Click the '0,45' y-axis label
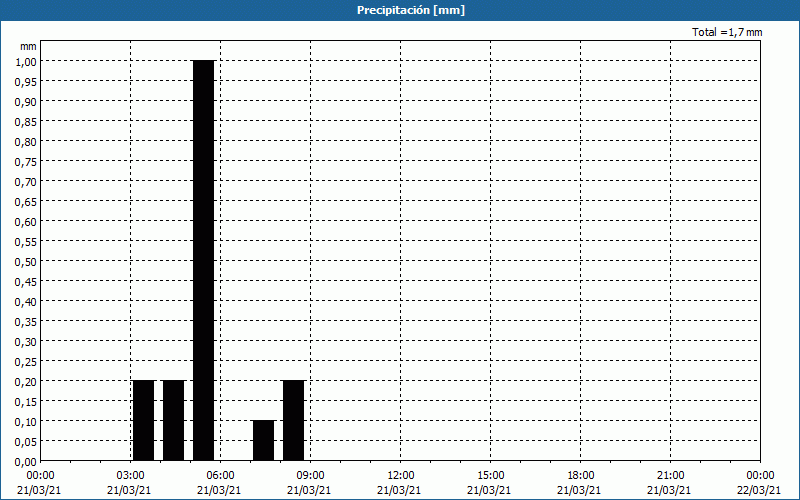The width and height of the screenshot is (800, 500). pyautogui.click(x=26, y=282)
